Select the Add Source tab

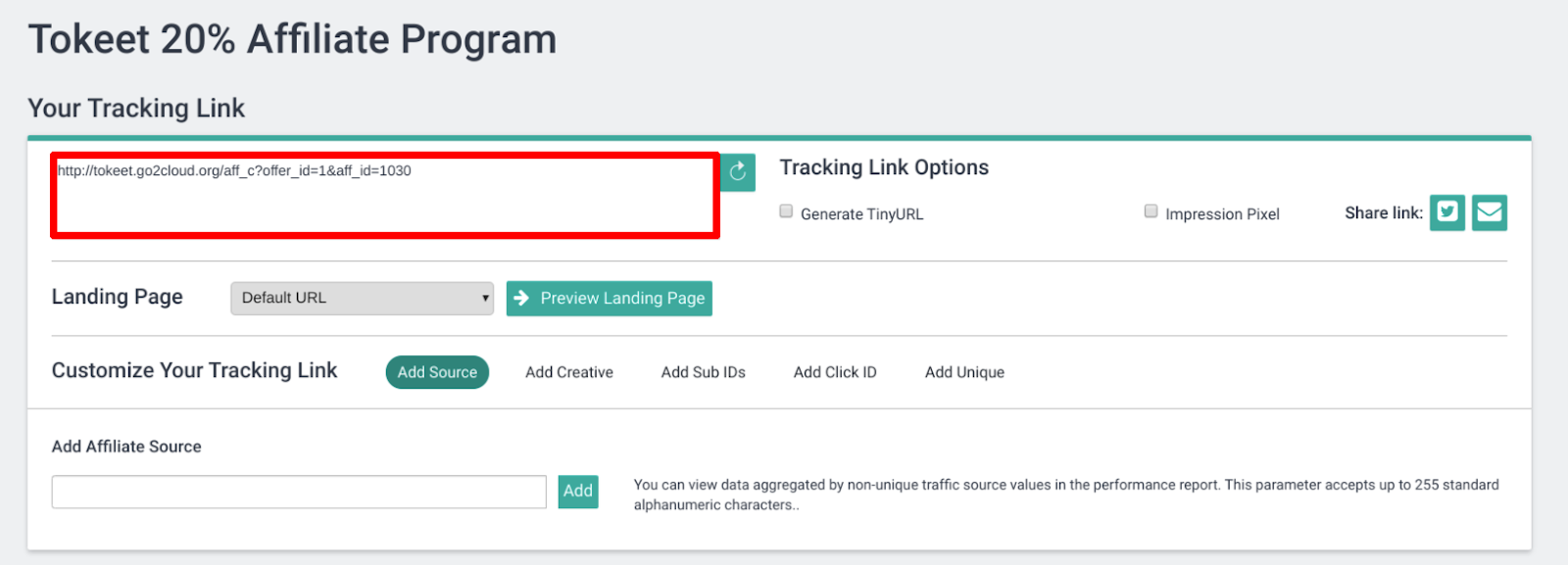tap(437, 372)
